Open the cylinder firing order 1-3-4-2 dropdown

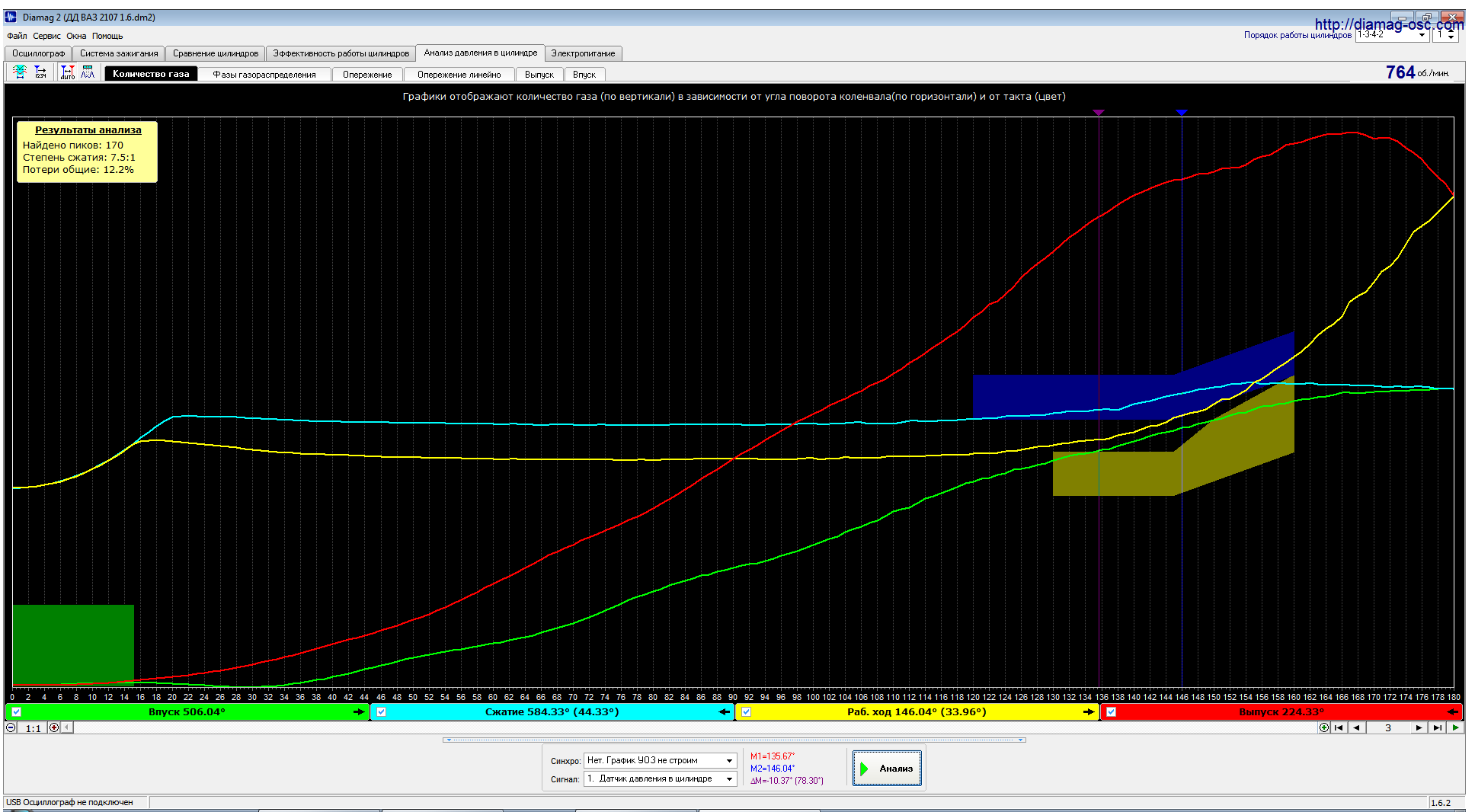point(1422,35)
